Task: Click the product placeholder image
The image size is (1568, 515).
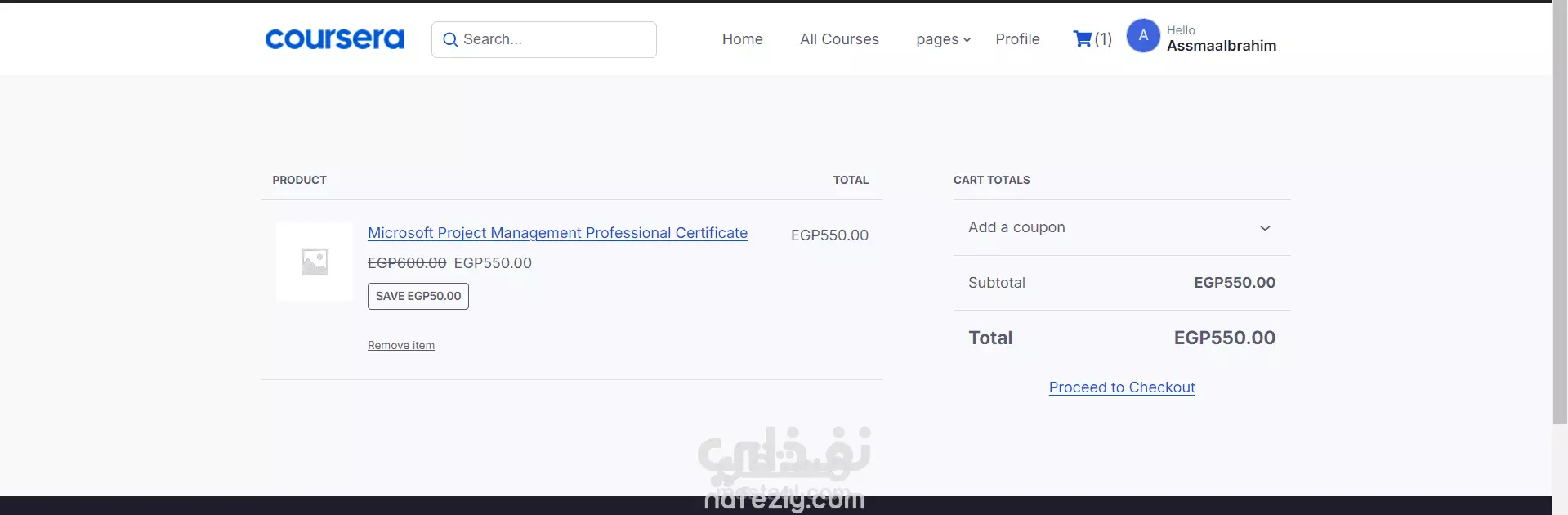Action: click(315, 262)
